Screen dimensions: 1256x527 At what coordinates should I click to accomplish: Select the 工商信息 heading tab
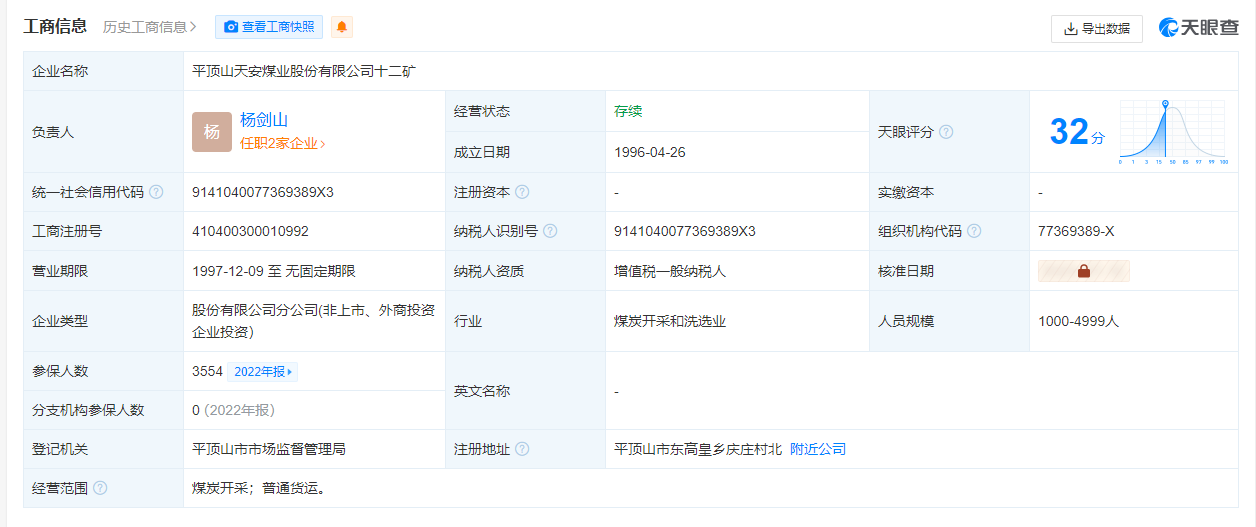(55, 27)
